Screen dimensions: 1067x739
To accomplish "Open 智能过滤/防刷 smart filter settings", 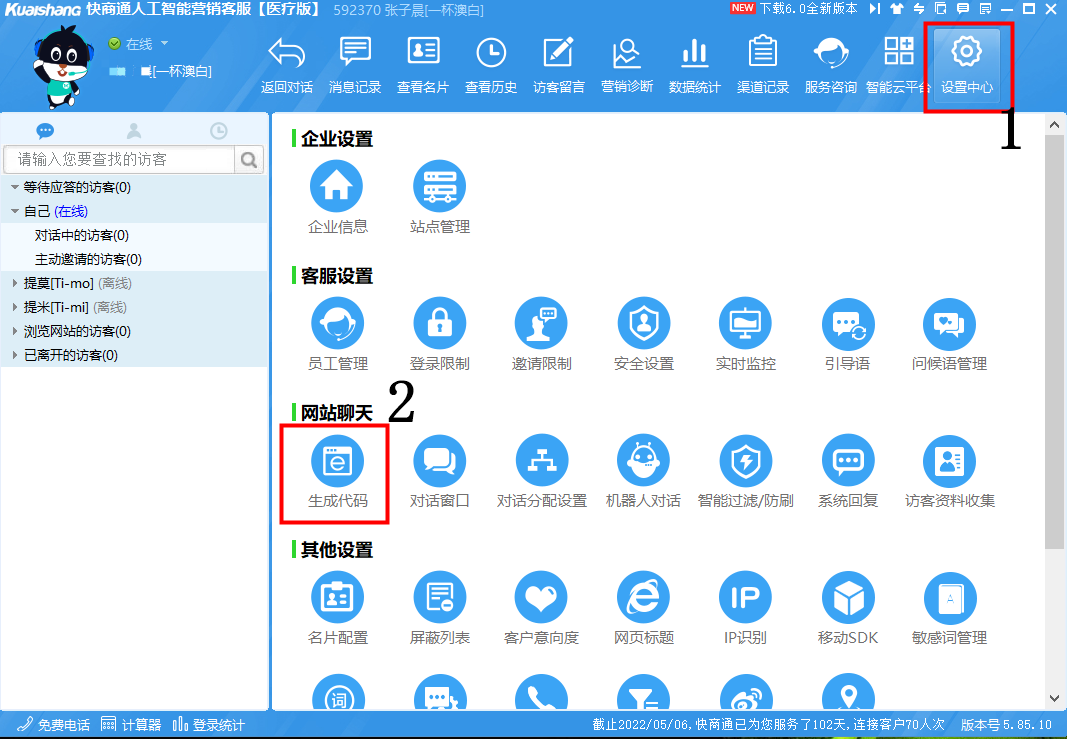I will click(x=745, y=461).
